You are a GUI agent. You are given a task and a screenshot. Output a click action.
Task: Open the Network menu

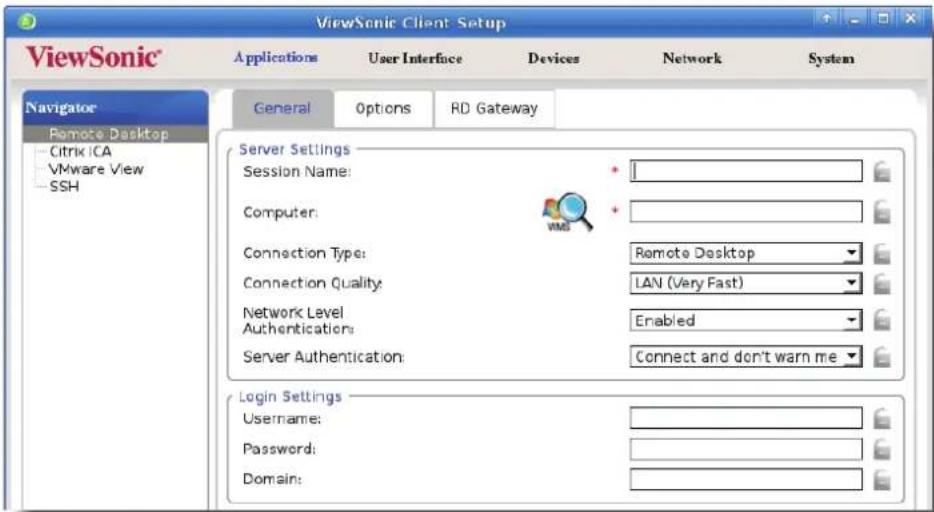(692, 58)
